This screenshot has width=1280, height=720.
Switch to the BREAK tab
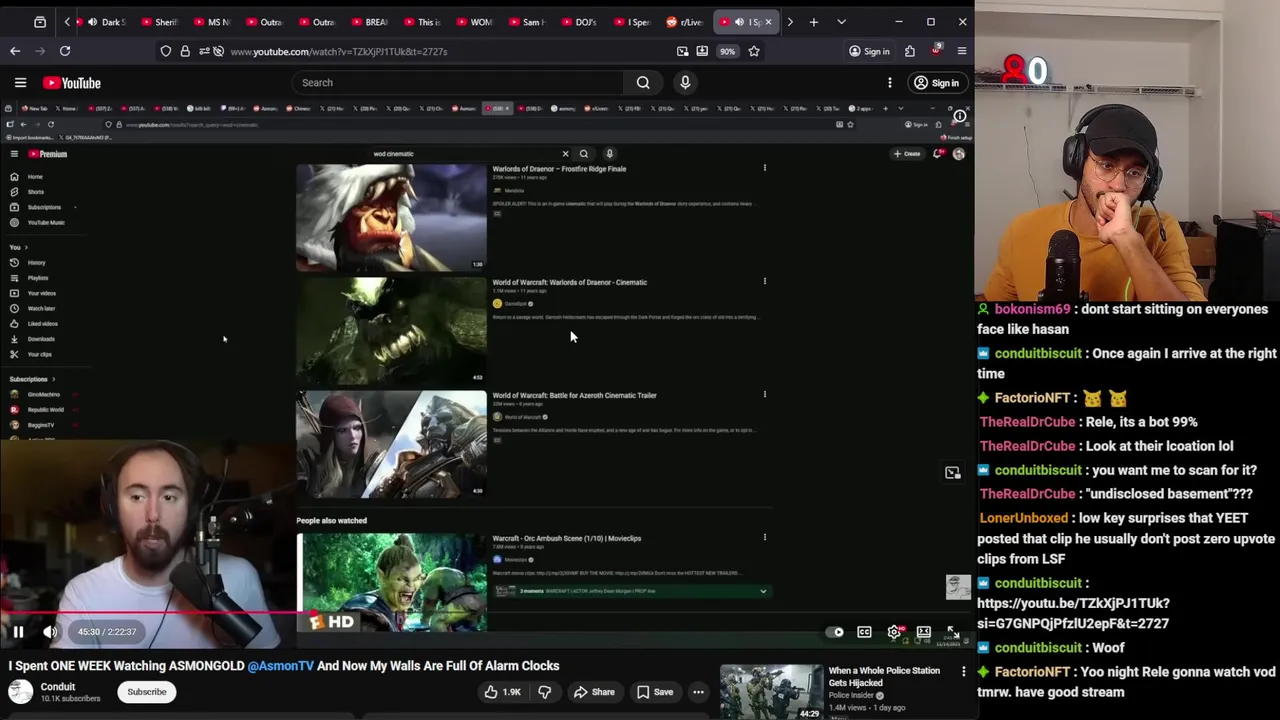click(370, 22)
